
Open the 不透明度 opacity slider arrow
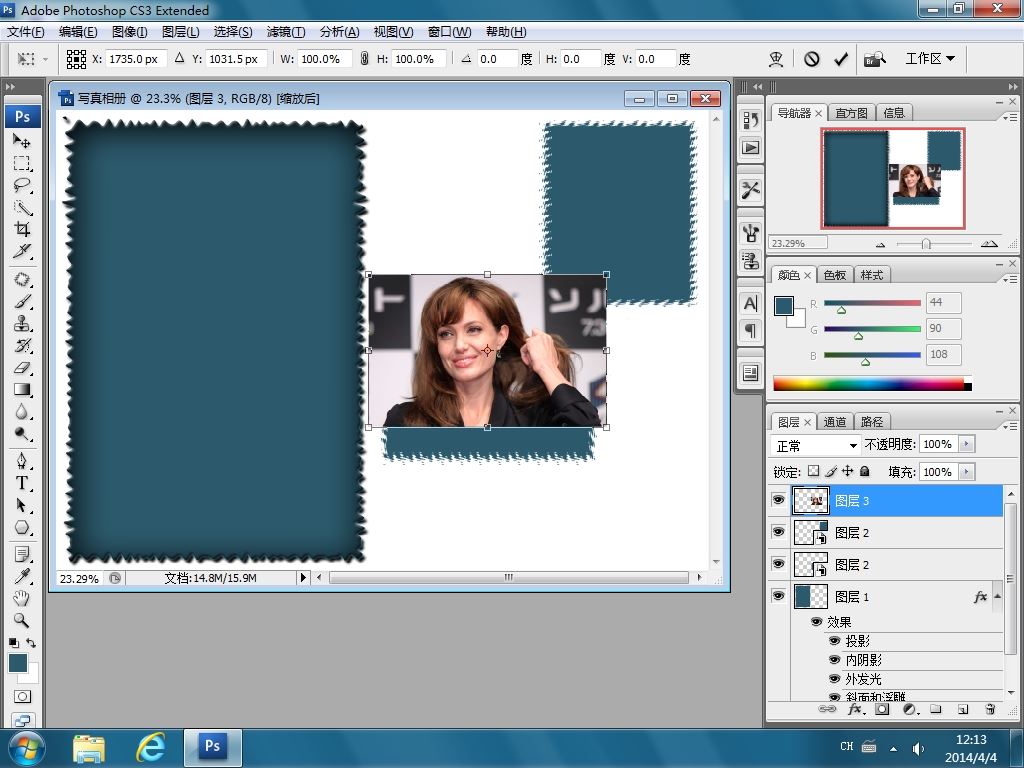(x=967, y=444)
